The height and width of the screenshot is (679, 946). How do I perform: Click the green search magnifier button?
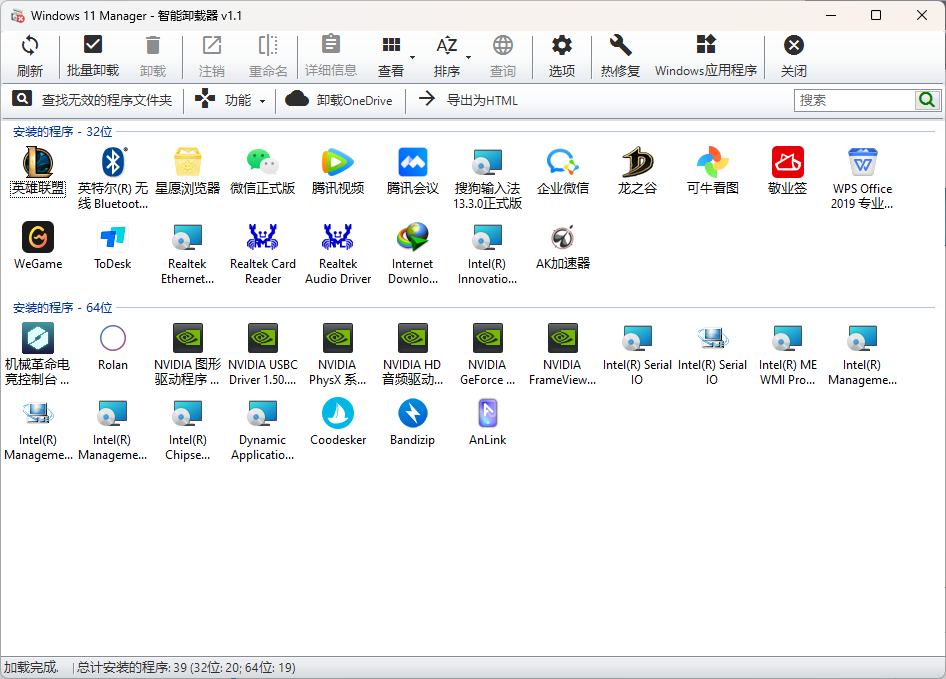pos(927,100)
